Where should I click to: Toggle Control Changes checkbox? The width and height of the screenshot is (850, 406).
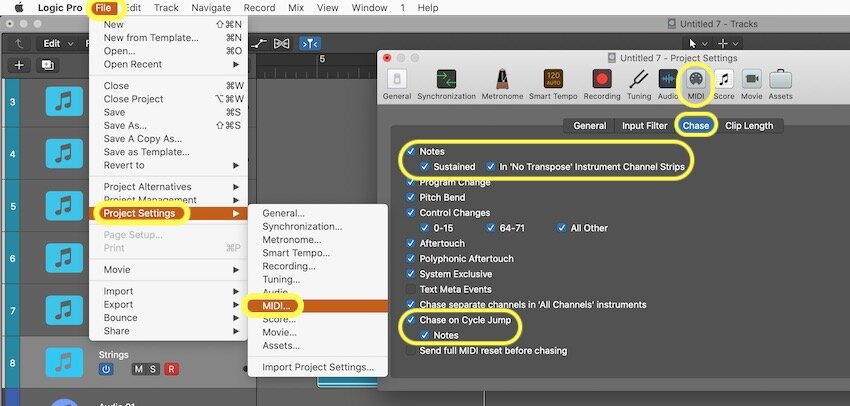pyautogui.click(x=411, y=212)
